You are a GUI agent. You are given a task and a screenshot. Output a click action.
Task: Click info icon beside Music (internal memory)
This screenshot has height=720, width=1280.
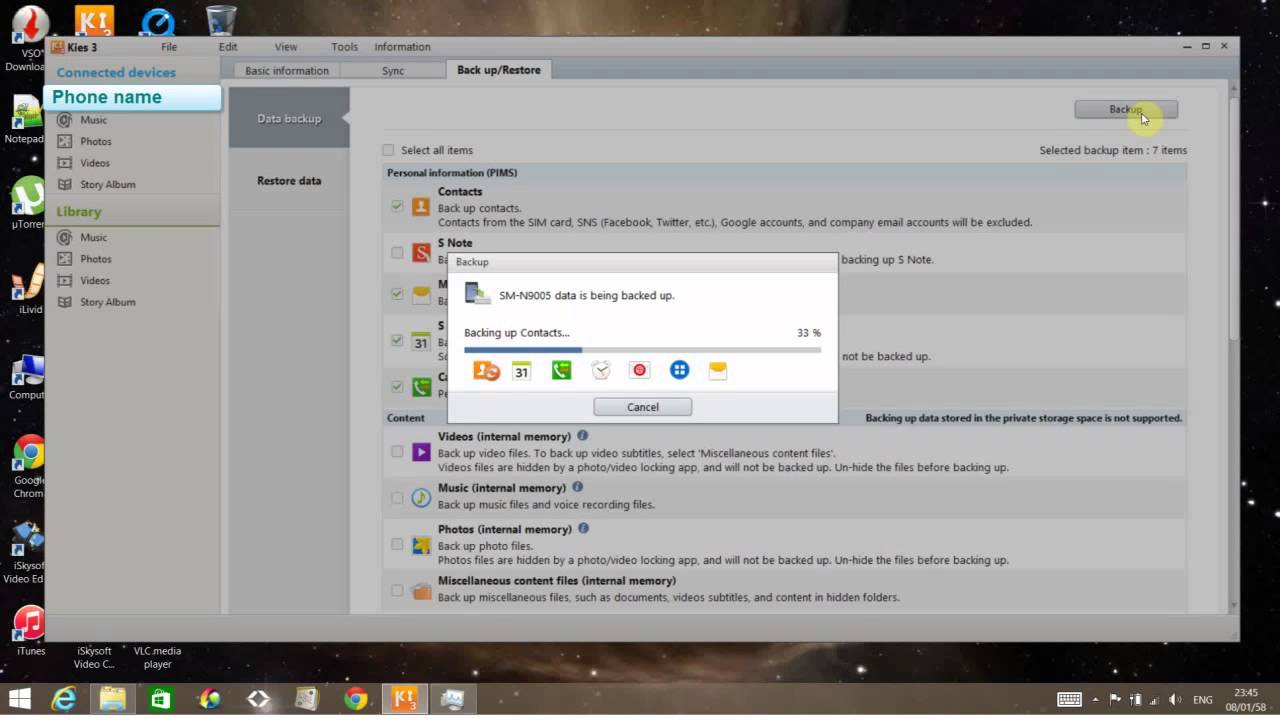[x=577, y=487]
